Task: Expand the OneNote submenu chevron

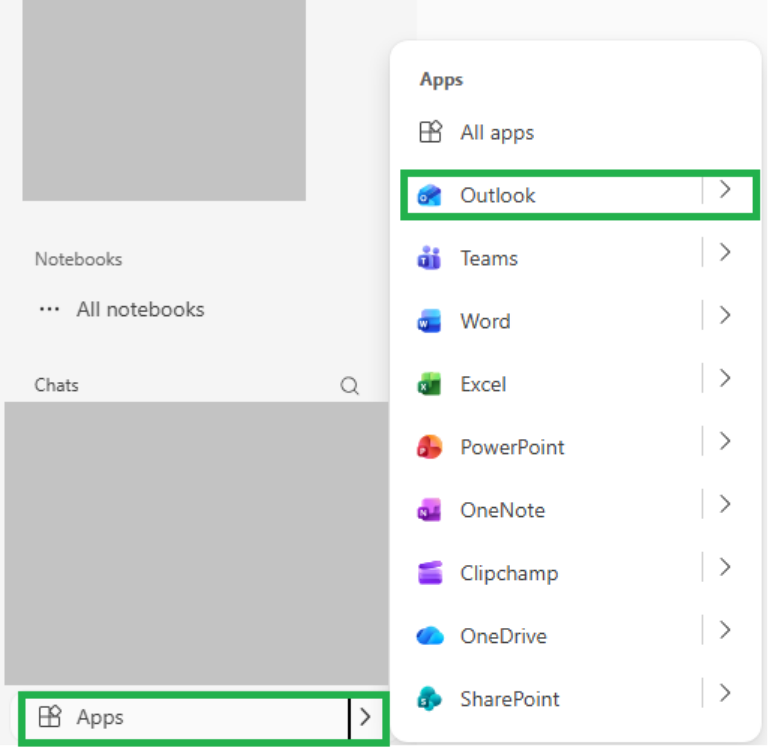Action: click(725, 504)
